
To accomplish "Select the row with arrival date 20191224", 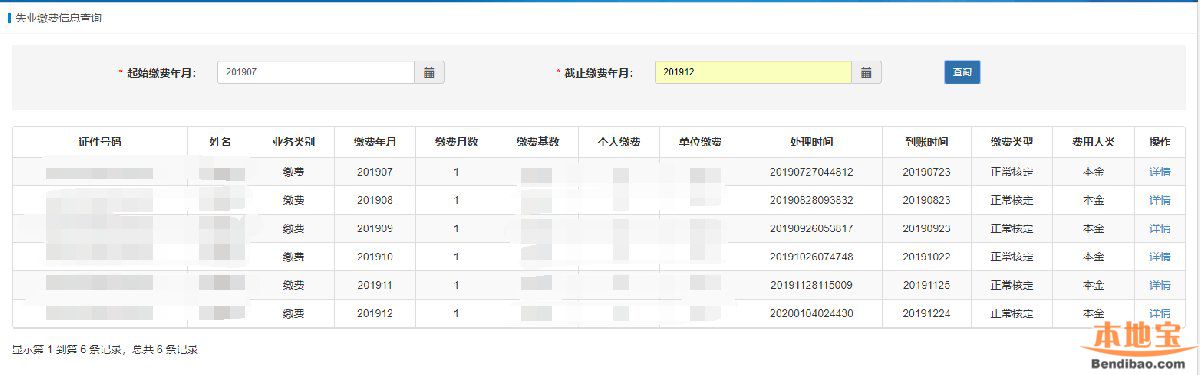I will click(x=599, y=314).
